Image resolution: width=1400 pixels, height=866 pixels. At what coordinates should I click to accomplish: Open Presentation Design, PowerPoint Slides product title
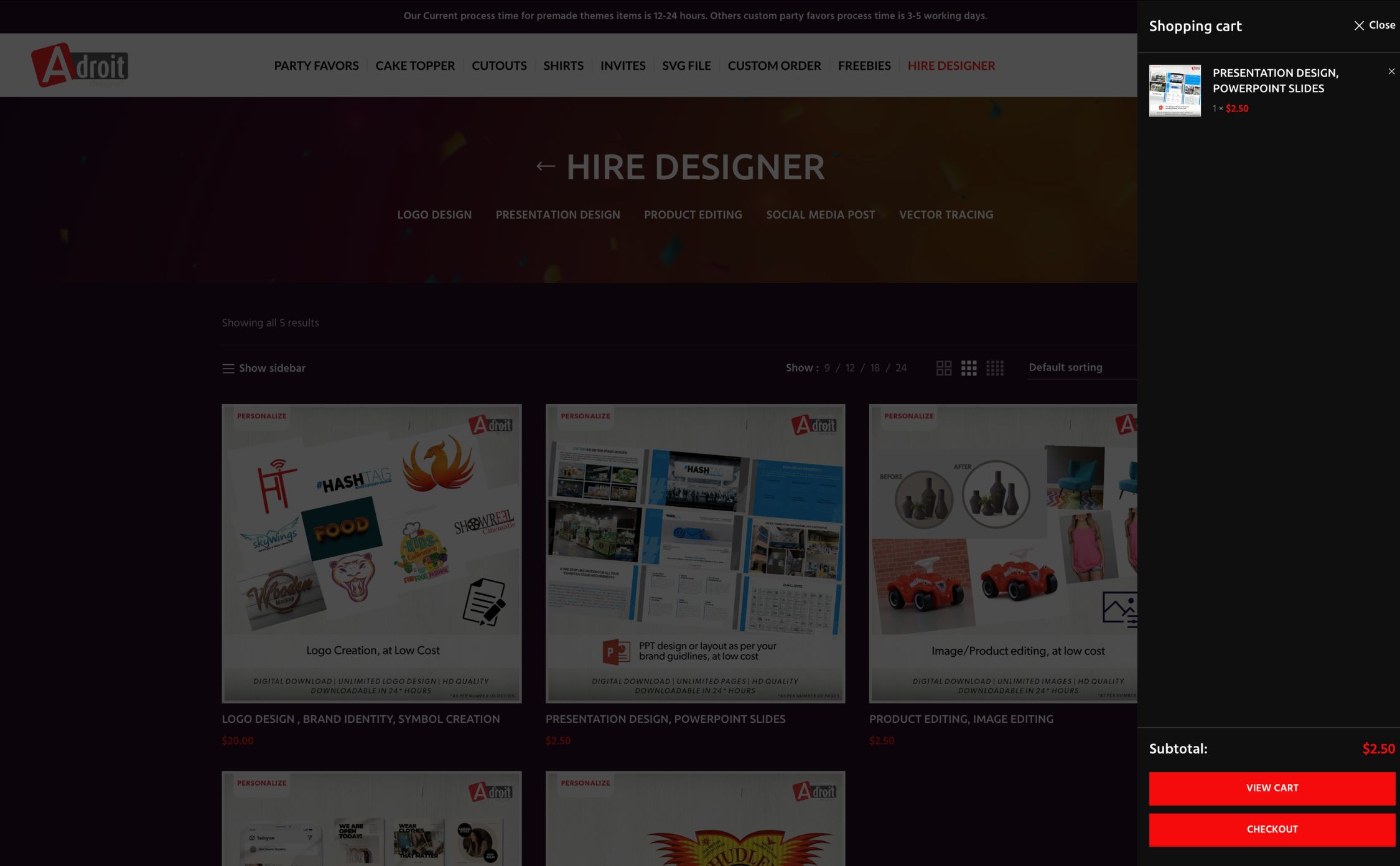click(x=665, y=719)
